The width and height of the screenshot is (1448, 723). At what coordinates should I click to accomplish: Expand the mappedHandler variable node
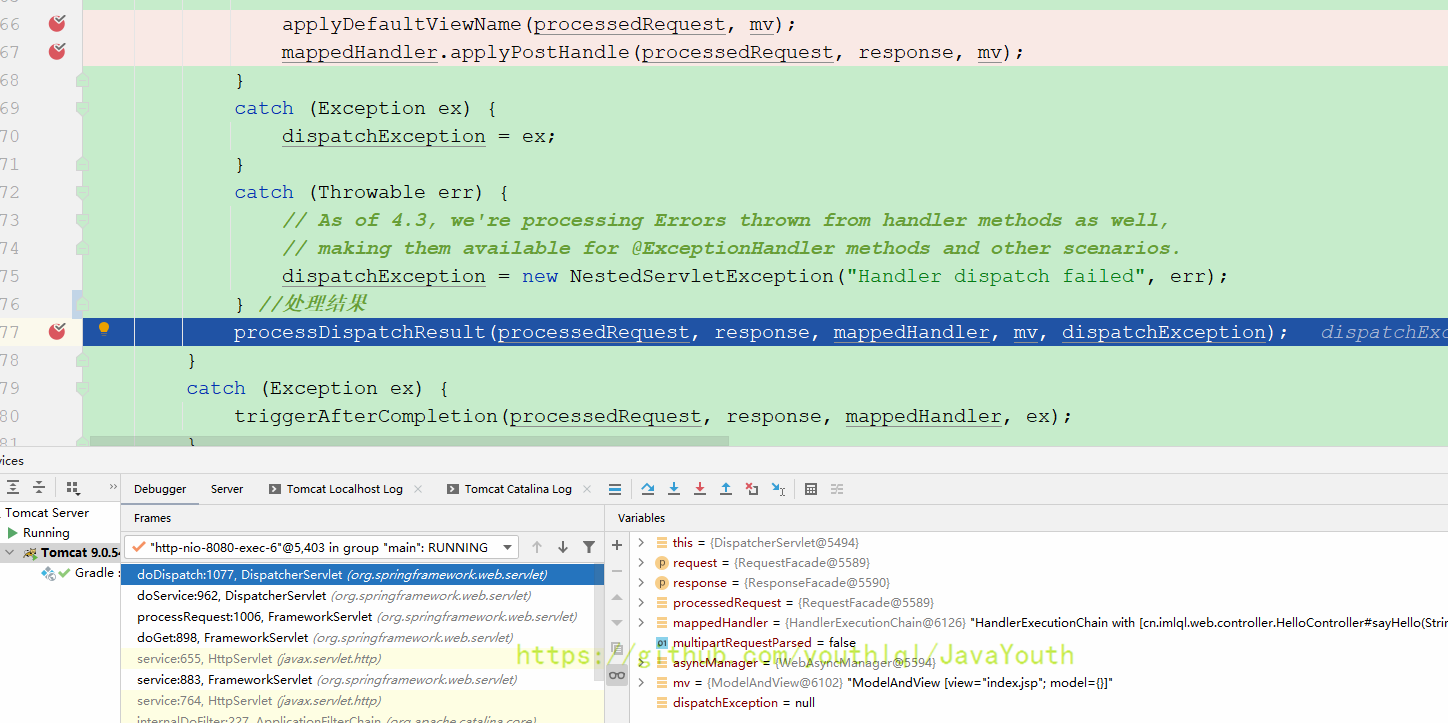(x=642, y=623)
